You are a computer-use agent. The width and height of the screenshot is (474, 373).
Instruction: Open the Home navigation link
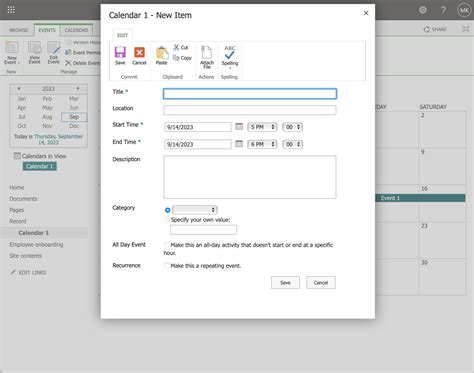(17, 187)
